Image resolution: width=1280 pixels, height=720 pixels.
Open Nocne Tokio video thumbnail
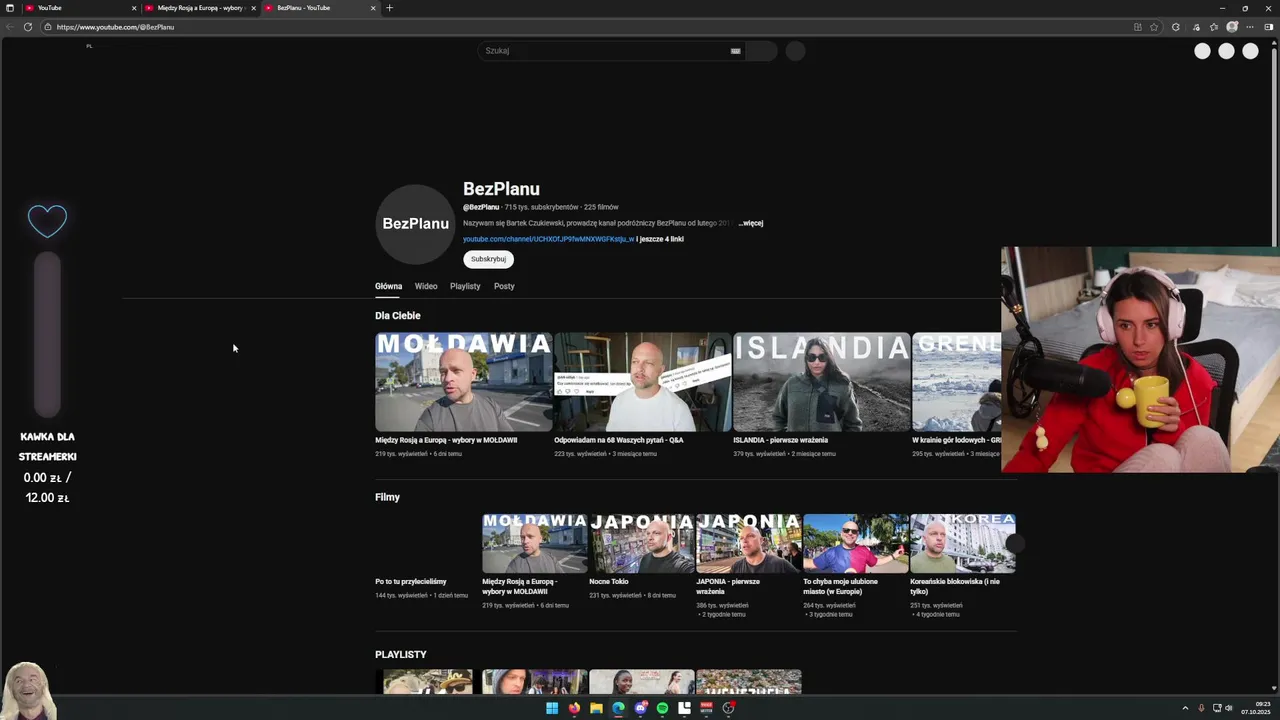pyautogui.click(x=641, y=543)
